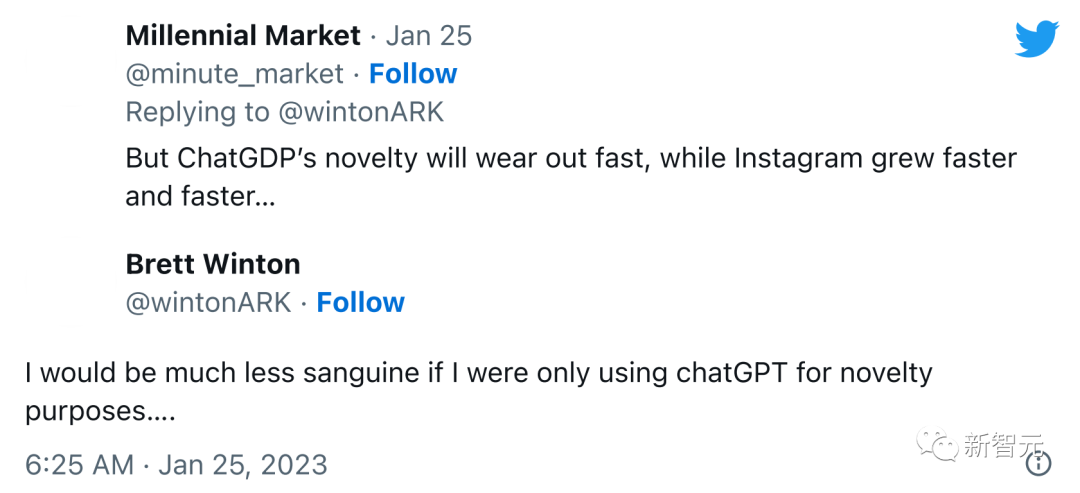Open Millennial Market's profile name
Screen dimensions: 1080x493
[x=242, y=36]
